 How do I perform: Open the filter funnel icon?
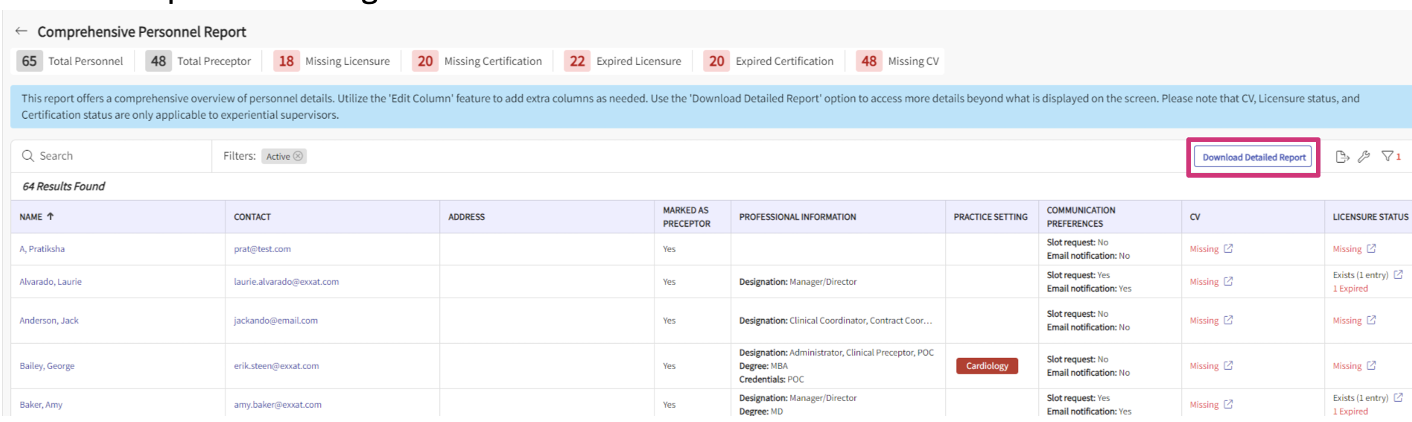click(x=1389, y=157)
